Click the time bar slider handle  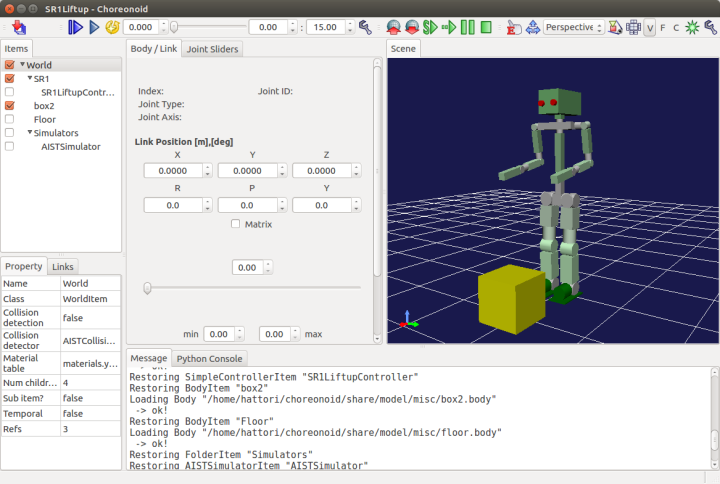click(x=174, y=27)
